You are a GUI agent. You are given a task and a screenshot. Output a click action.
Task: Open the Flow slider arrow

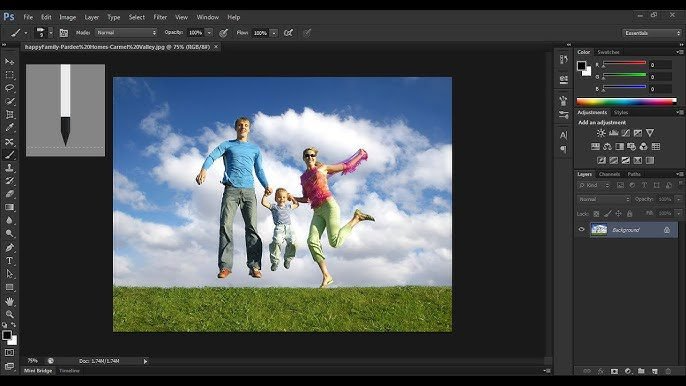[274, 33]
